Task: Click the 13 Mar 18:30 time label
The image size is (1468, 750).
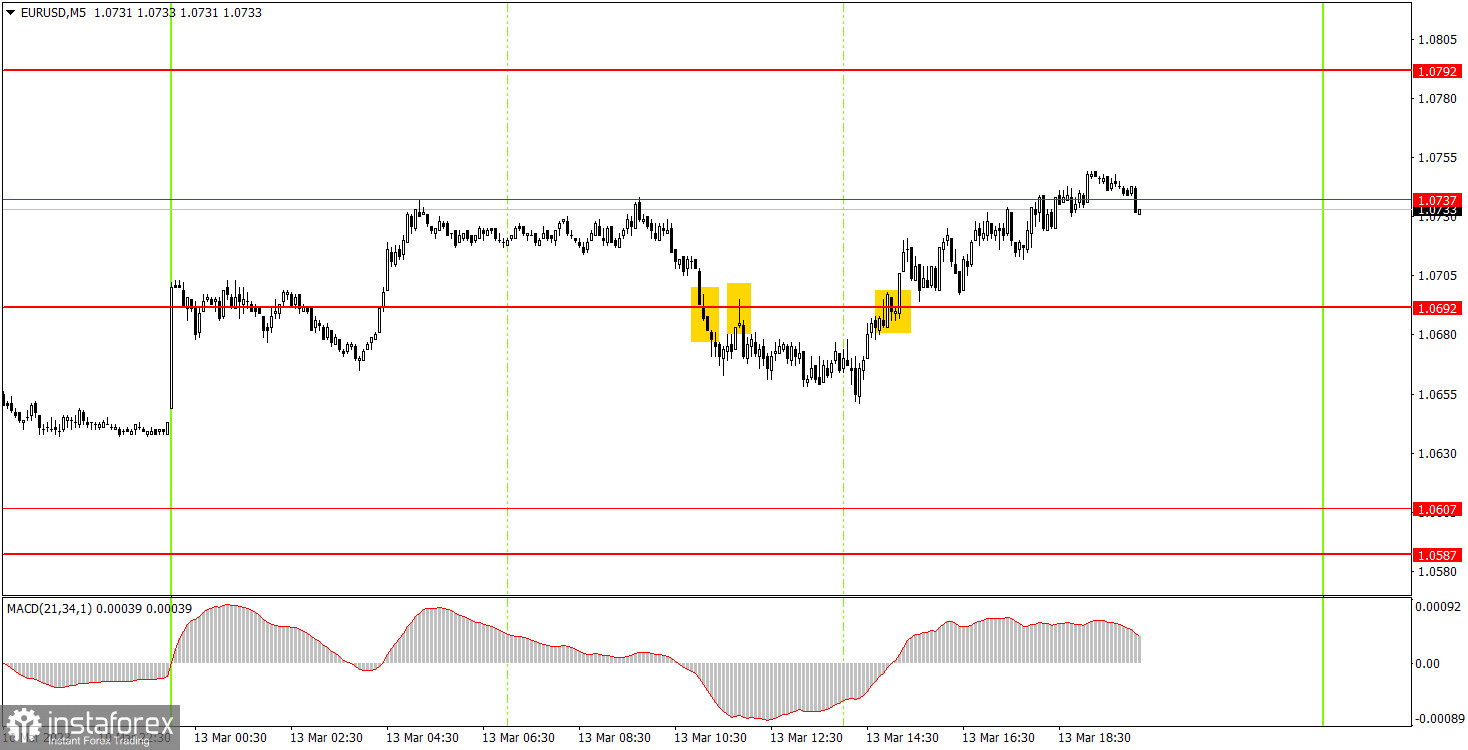Action: [1094, 737]
